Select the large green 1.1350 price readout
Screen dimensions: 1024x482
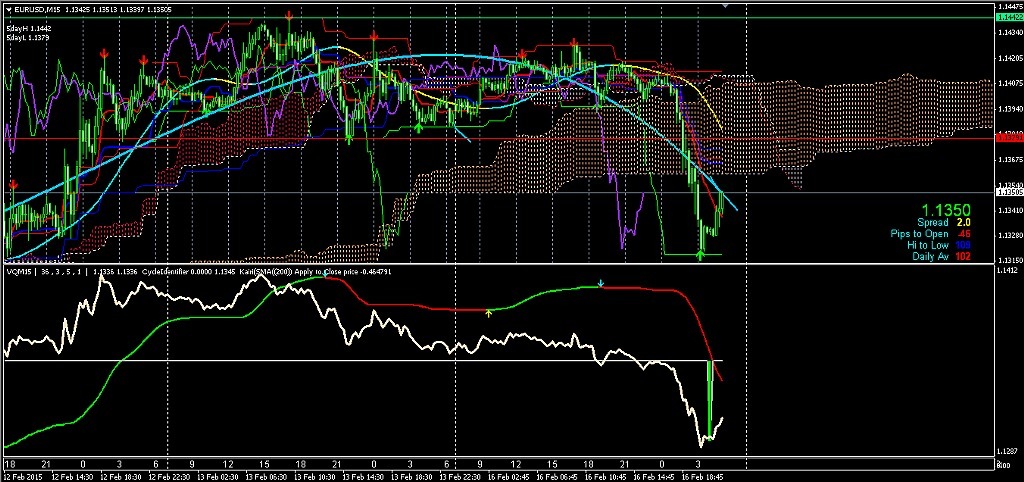pyautogui.click(x=946, y=210)
